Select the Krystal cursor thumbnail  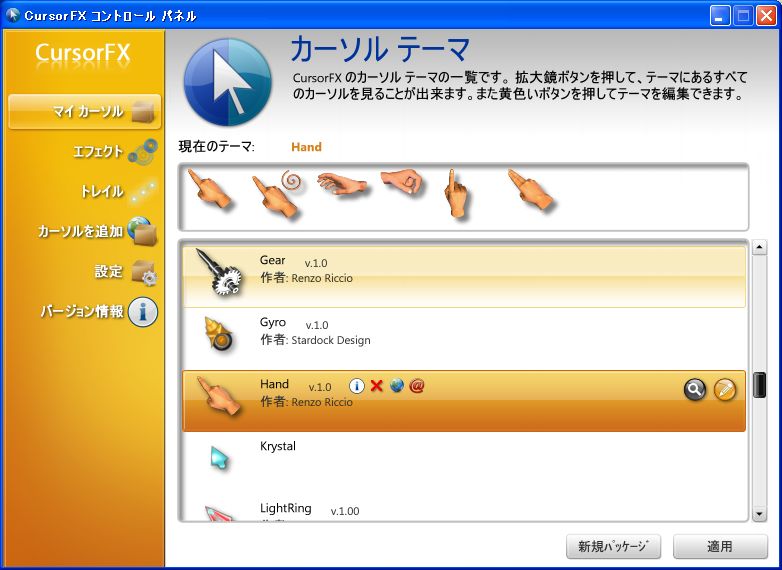pos(219,458)
